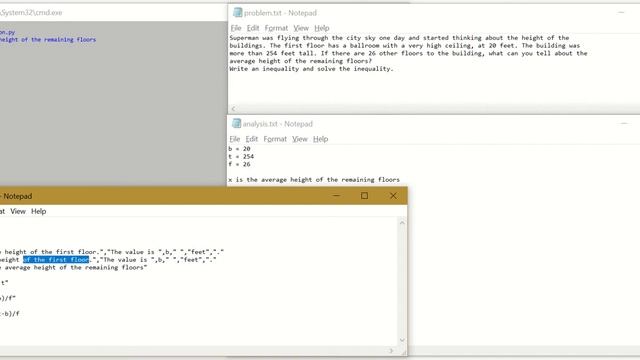Screen dimensions: 640x360
Task: Click "x is the average height" line
Action: click(314, 180)
